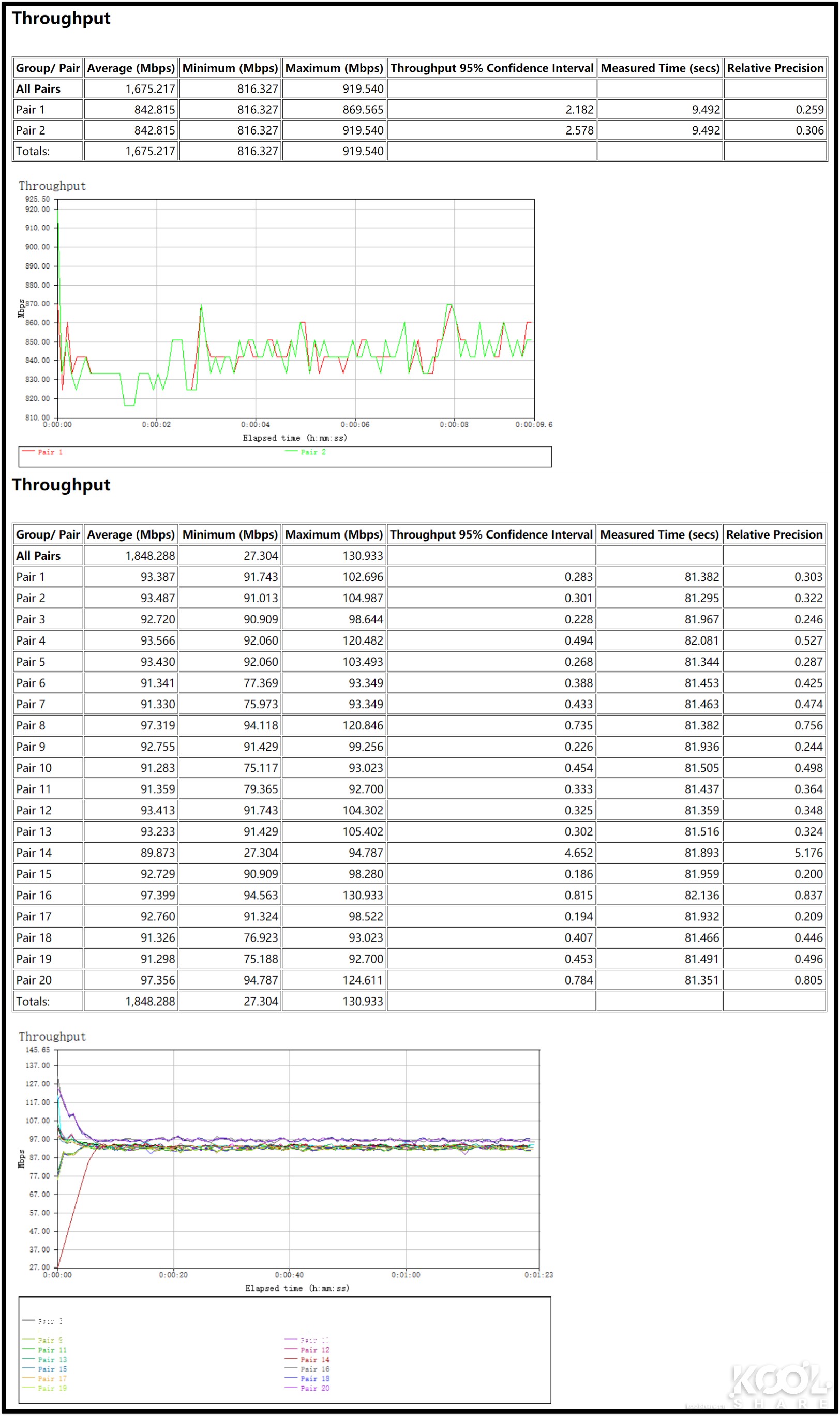This screenshot has width=840, height=1416.
Task: Select the 82.136 measured time cell
Action: (702, 896)
